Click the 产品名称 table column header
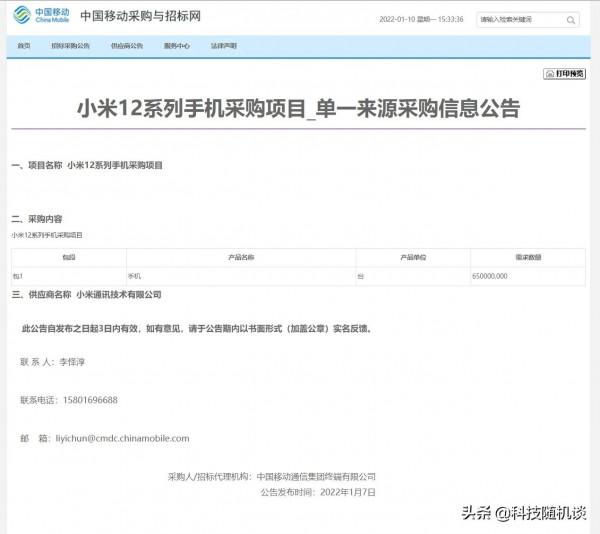 pos(241,257)
